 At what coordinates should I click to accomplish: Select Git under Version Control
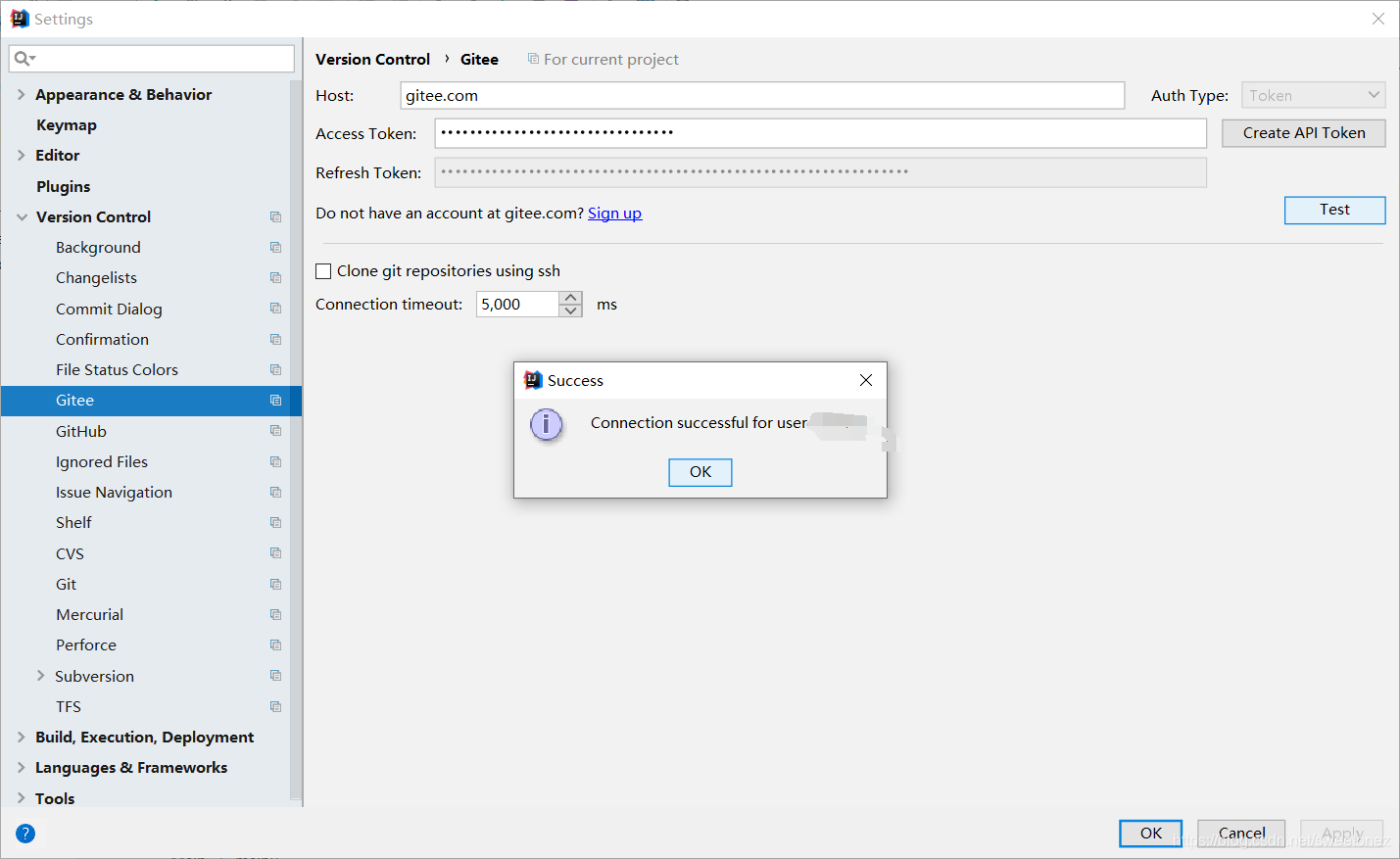pyautogui.click(x=66, y=584)
